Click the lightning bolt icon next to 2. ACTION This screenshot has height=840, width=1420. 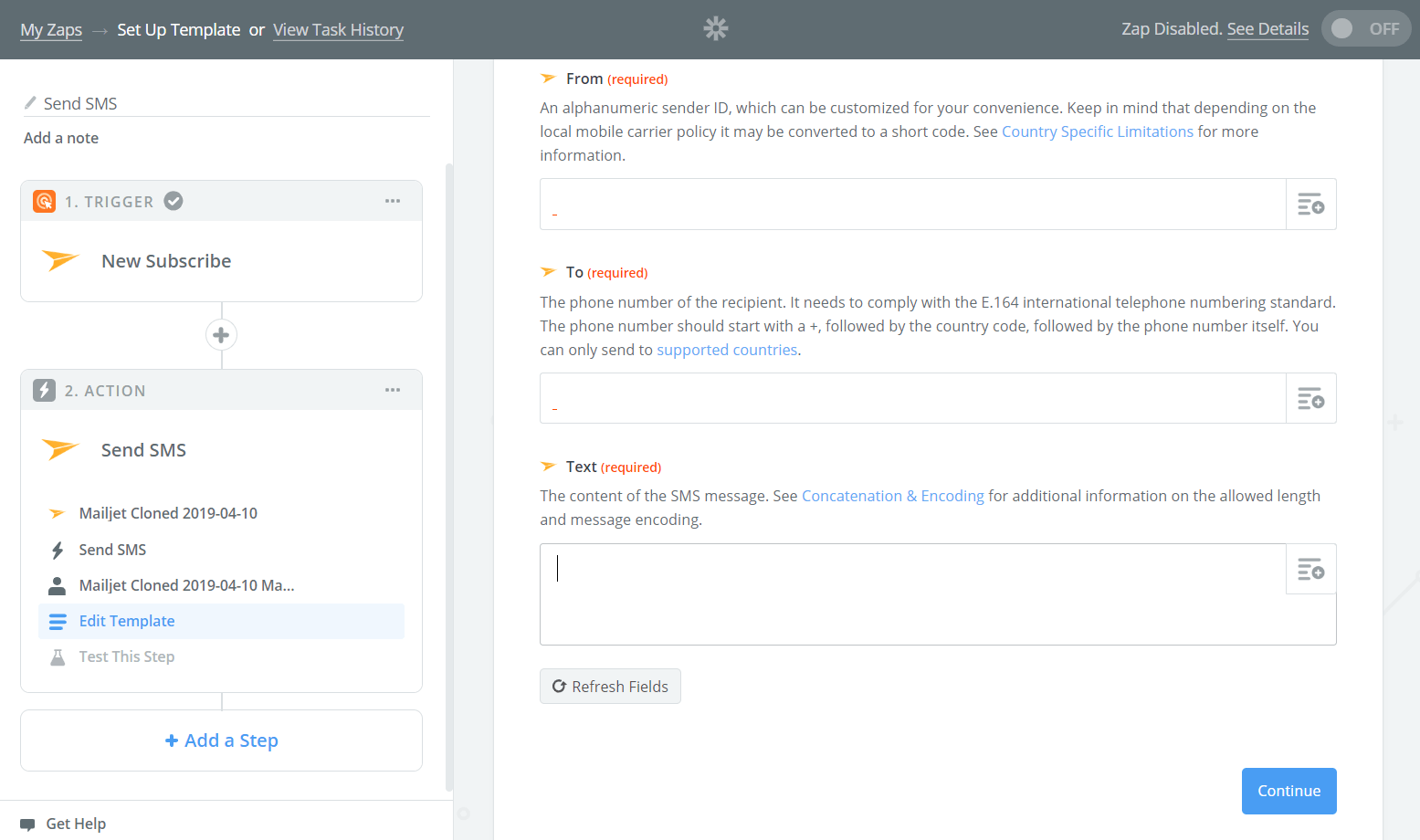44,390
